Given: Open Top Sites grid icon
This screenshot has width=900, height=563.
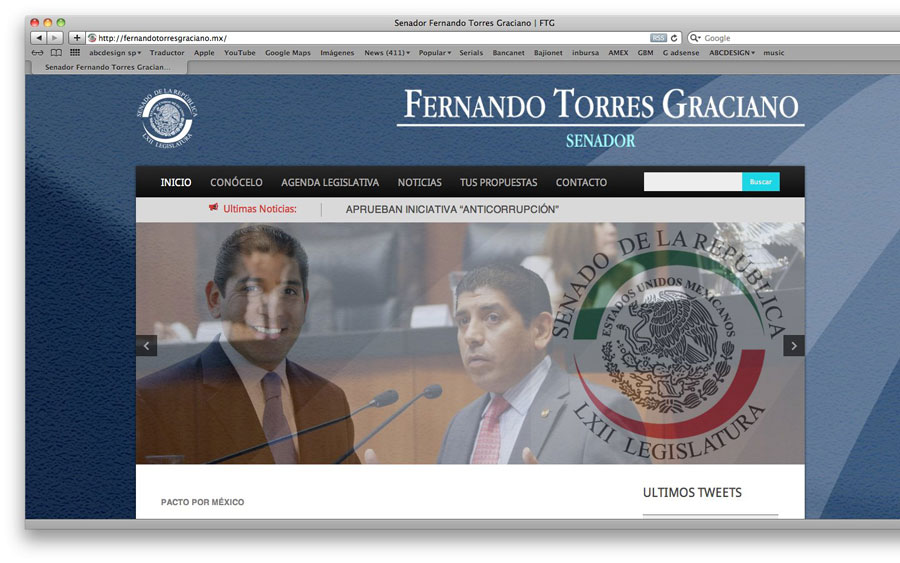Looking at the screenshot, I should [x=75, y=53].
